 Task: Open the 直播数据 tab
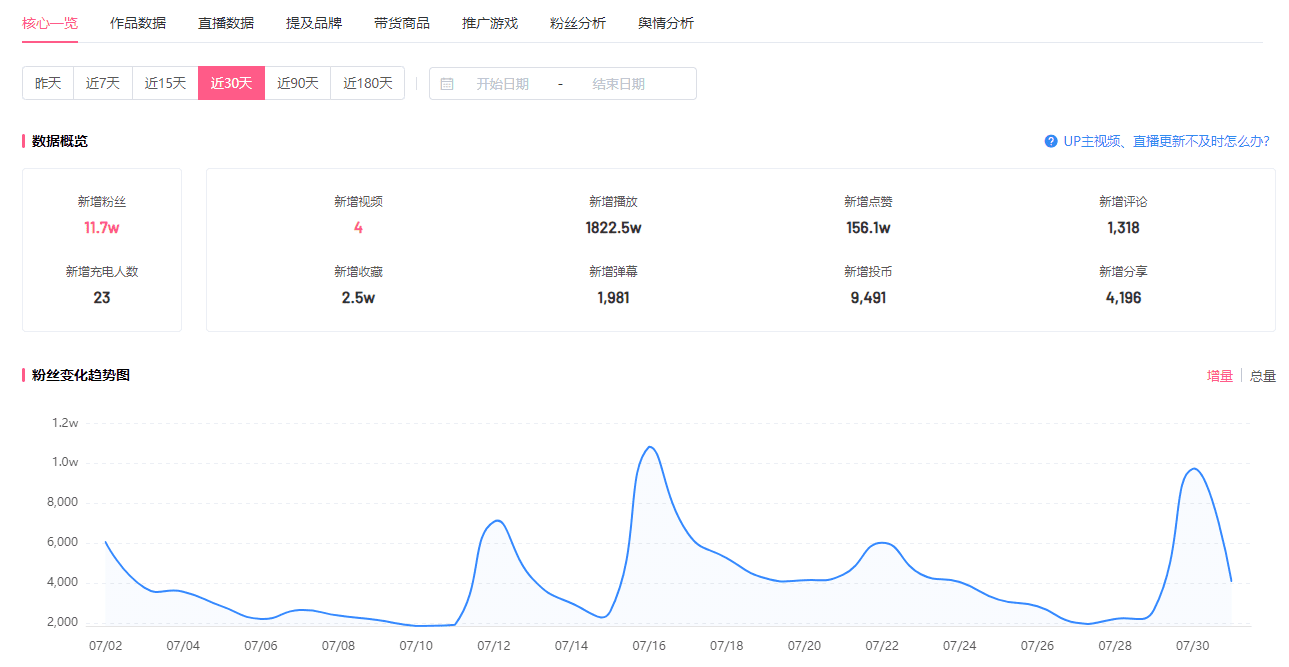pyautogui.click(x=226, y=23)
